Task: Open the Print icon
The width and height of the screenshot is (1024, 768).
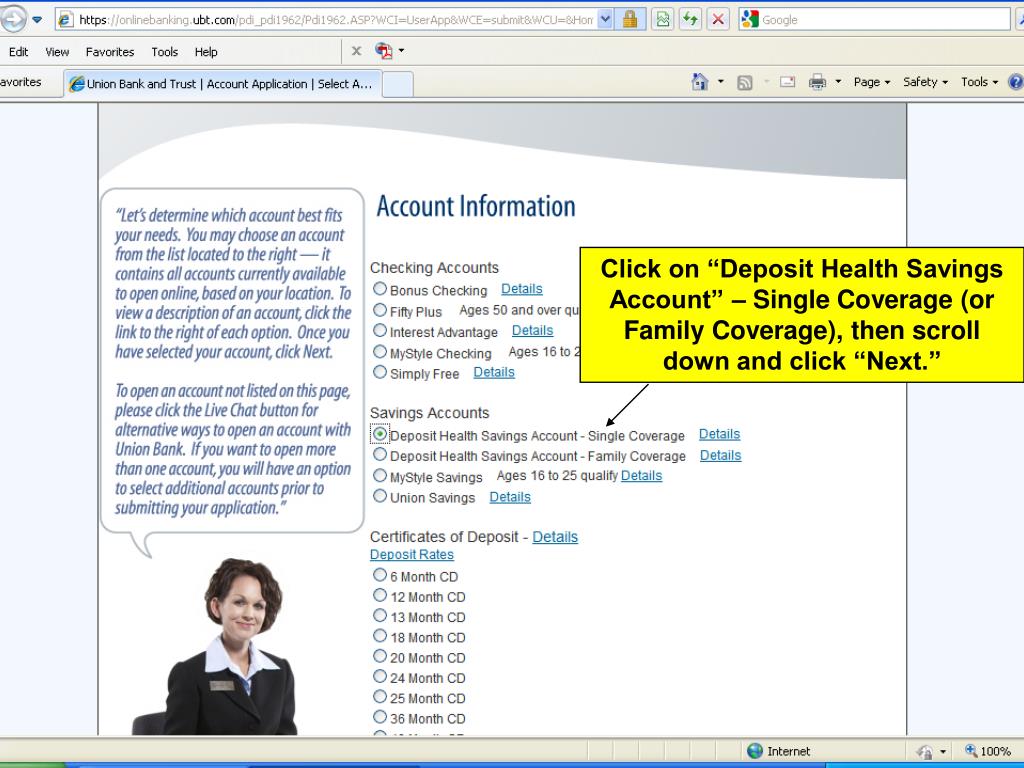Action: (818, 82)
